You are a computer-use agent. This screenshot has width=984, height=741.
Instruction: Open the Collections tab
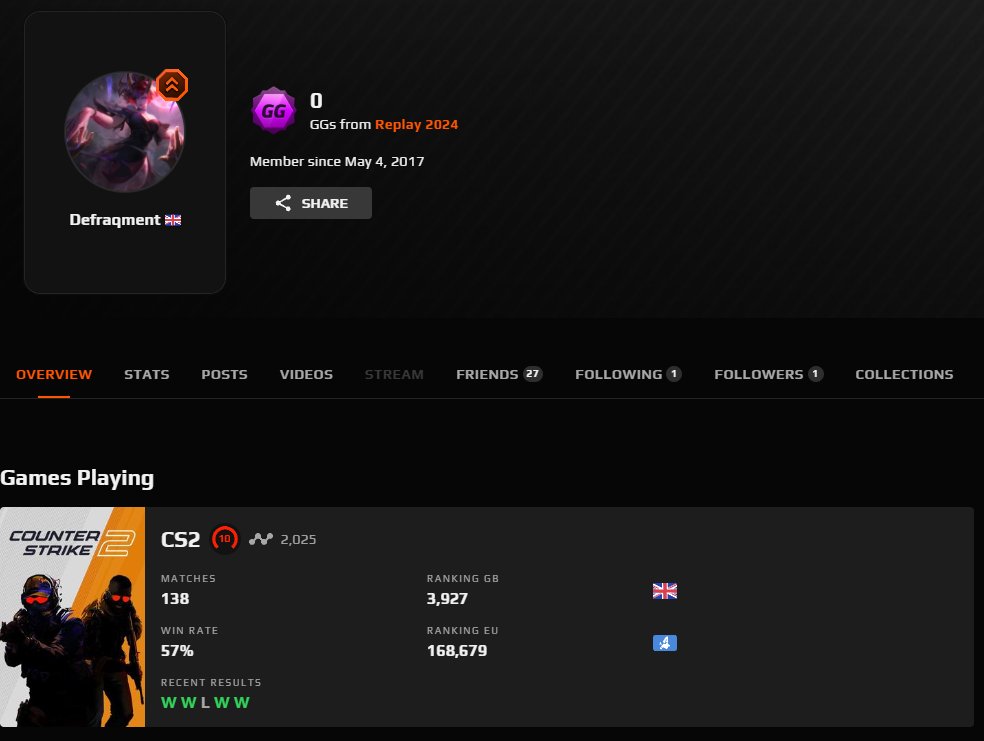point(904,375)
